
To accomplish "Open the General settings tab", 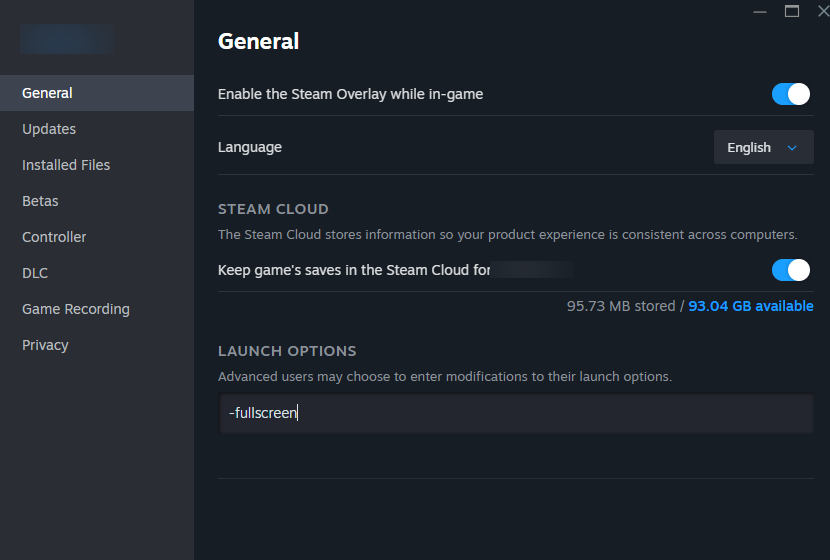I will click(47, 93).
